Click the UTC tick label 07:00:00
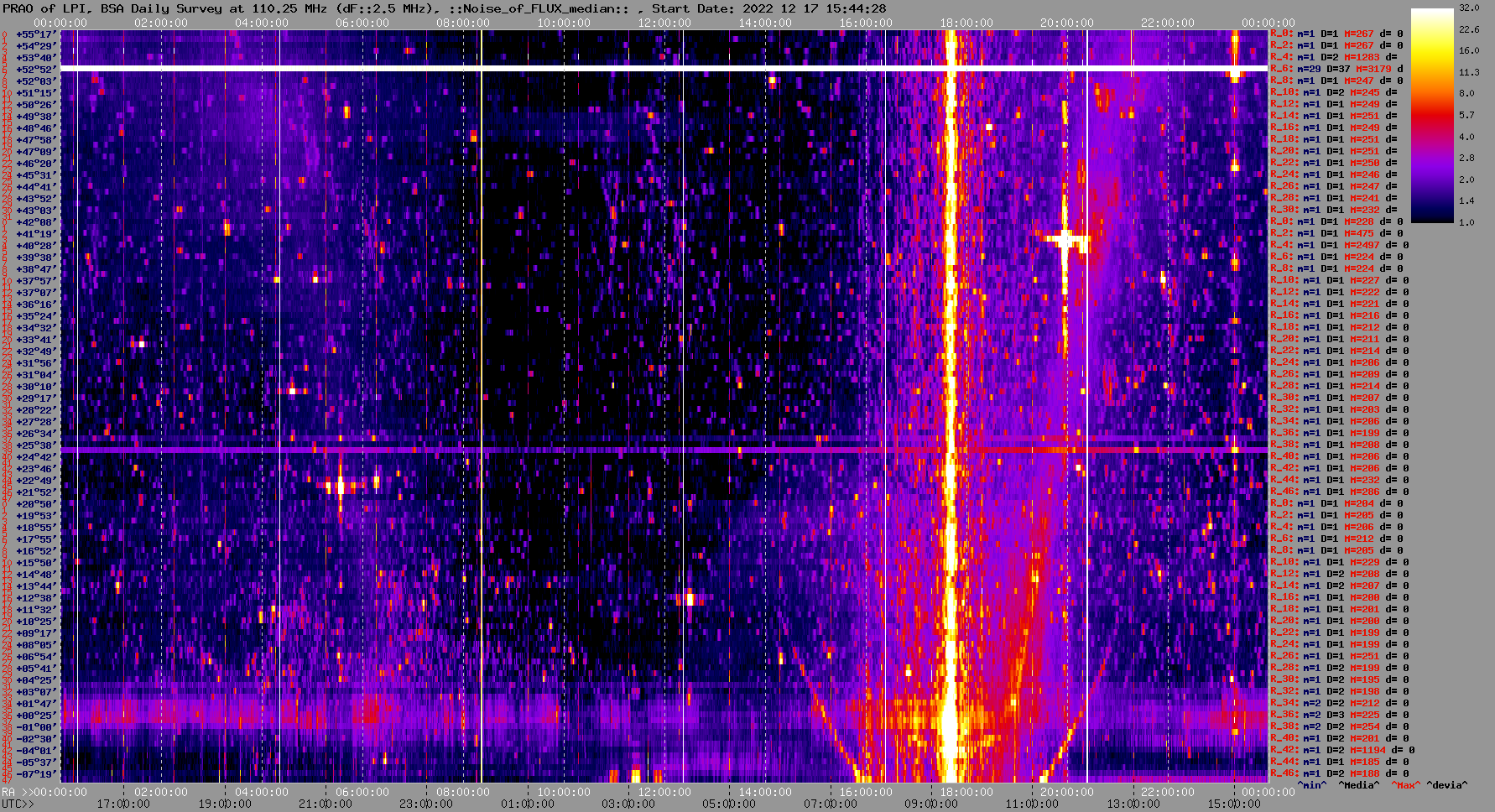 pyautogui.click(x=831, y=804)
